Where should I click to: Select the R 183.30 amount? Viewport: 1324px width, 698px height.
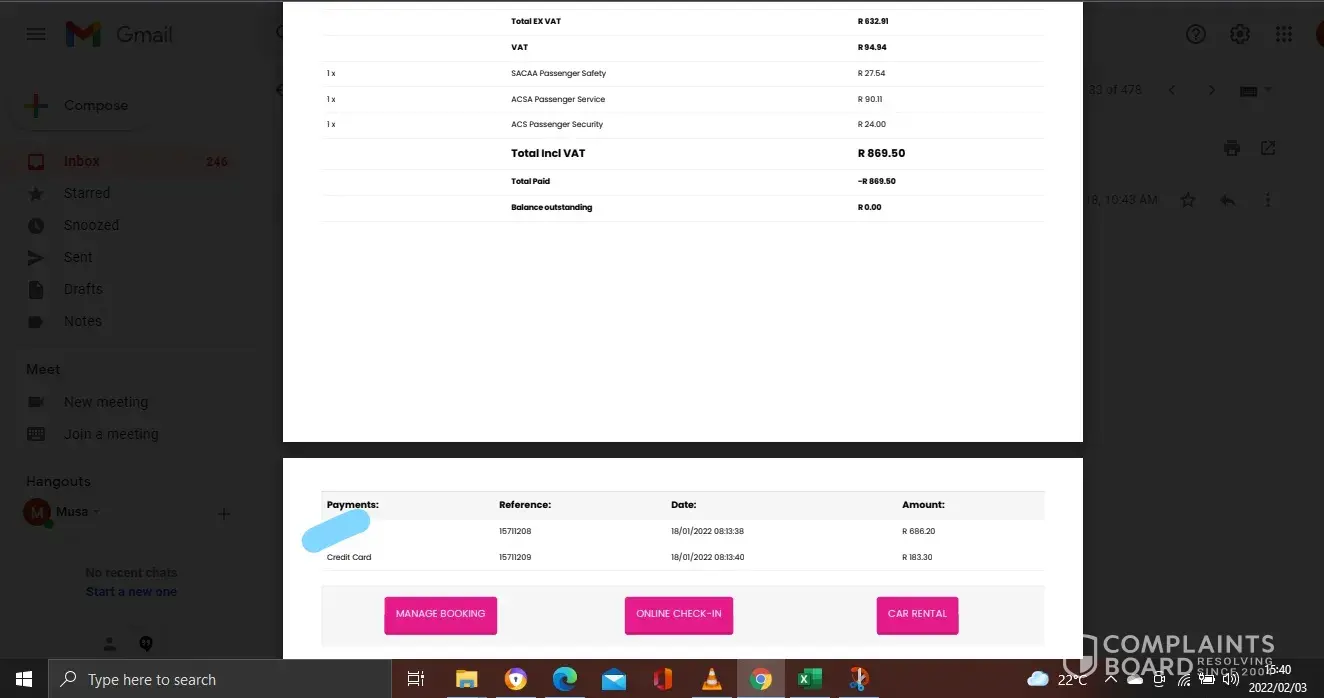[x=917, y=557]
